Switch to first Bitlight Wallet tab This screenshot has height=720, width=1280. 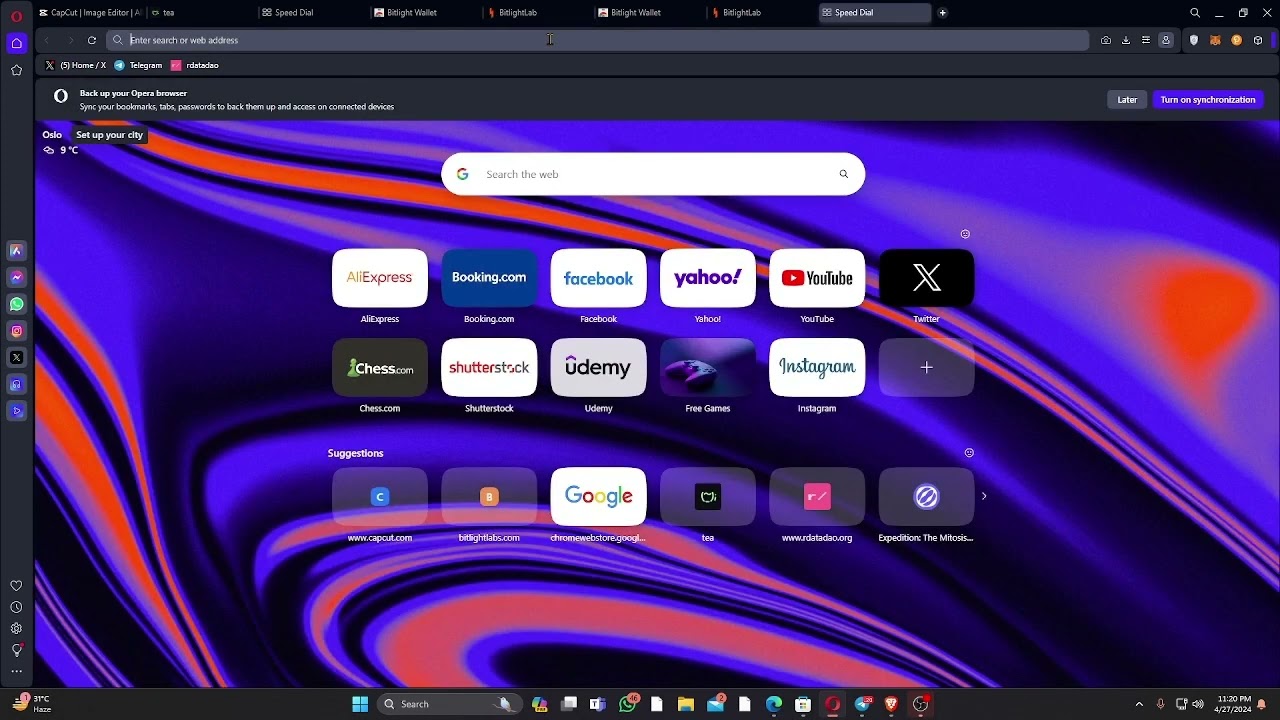[424, 13]
